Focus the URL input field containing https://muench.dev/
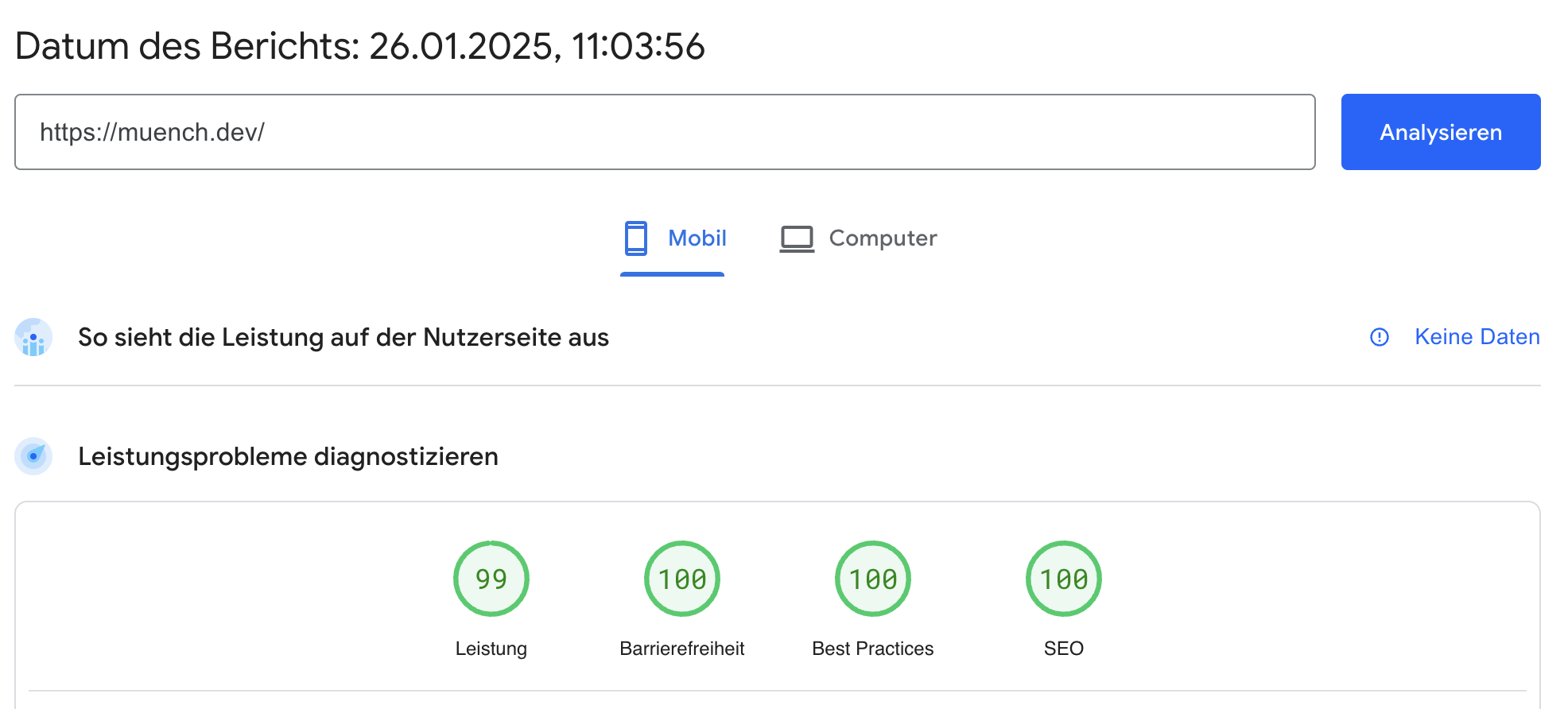Screen dimensions: 1568x709 pos(665,132)
